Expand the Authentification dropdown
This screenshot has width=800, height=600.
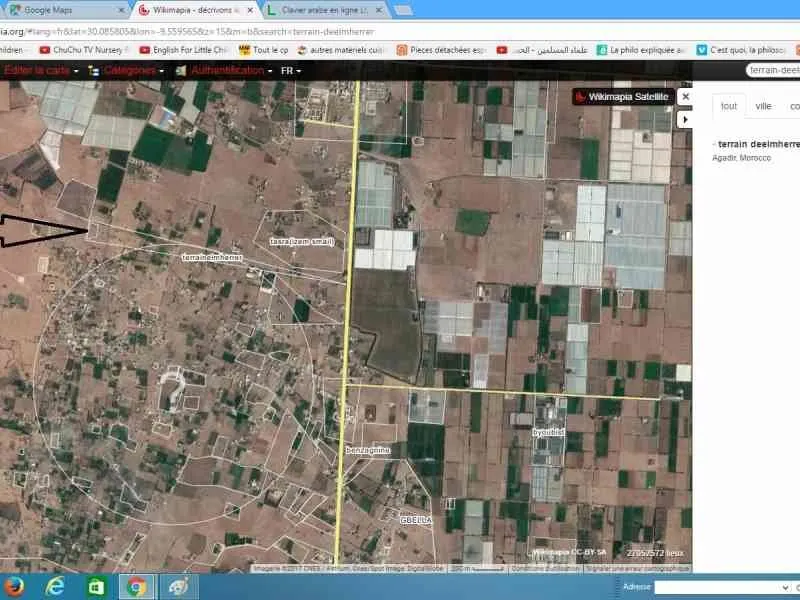pyautogui.click(x=232, y=70)
